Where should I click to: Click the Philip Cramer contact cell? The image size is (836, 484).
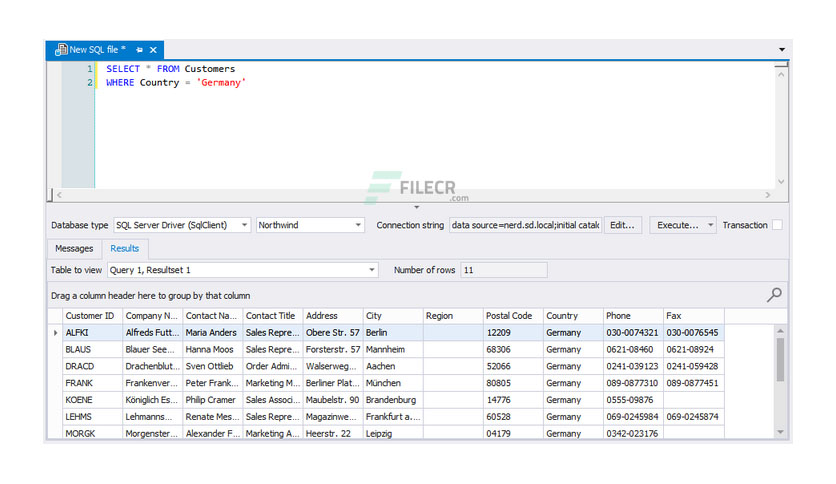(213, 400)
